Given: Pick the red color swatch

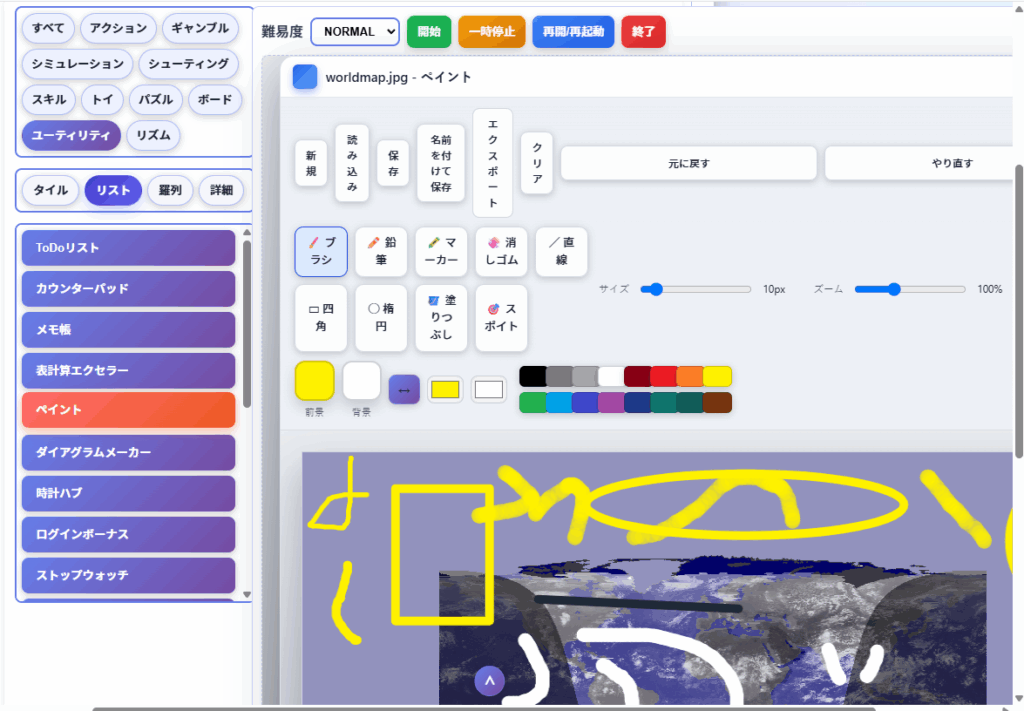Looking at the screenshot, I should coord(663,376).
